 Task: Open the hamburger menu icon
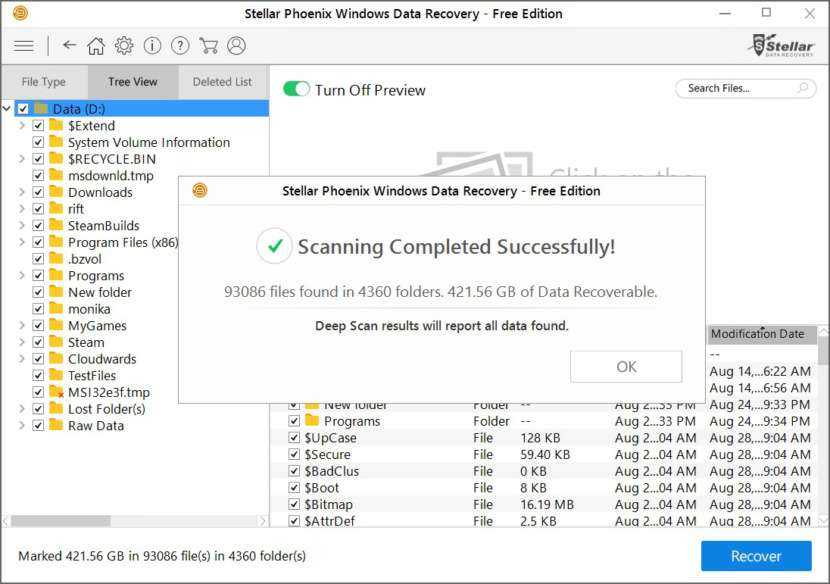click(24, 46)
